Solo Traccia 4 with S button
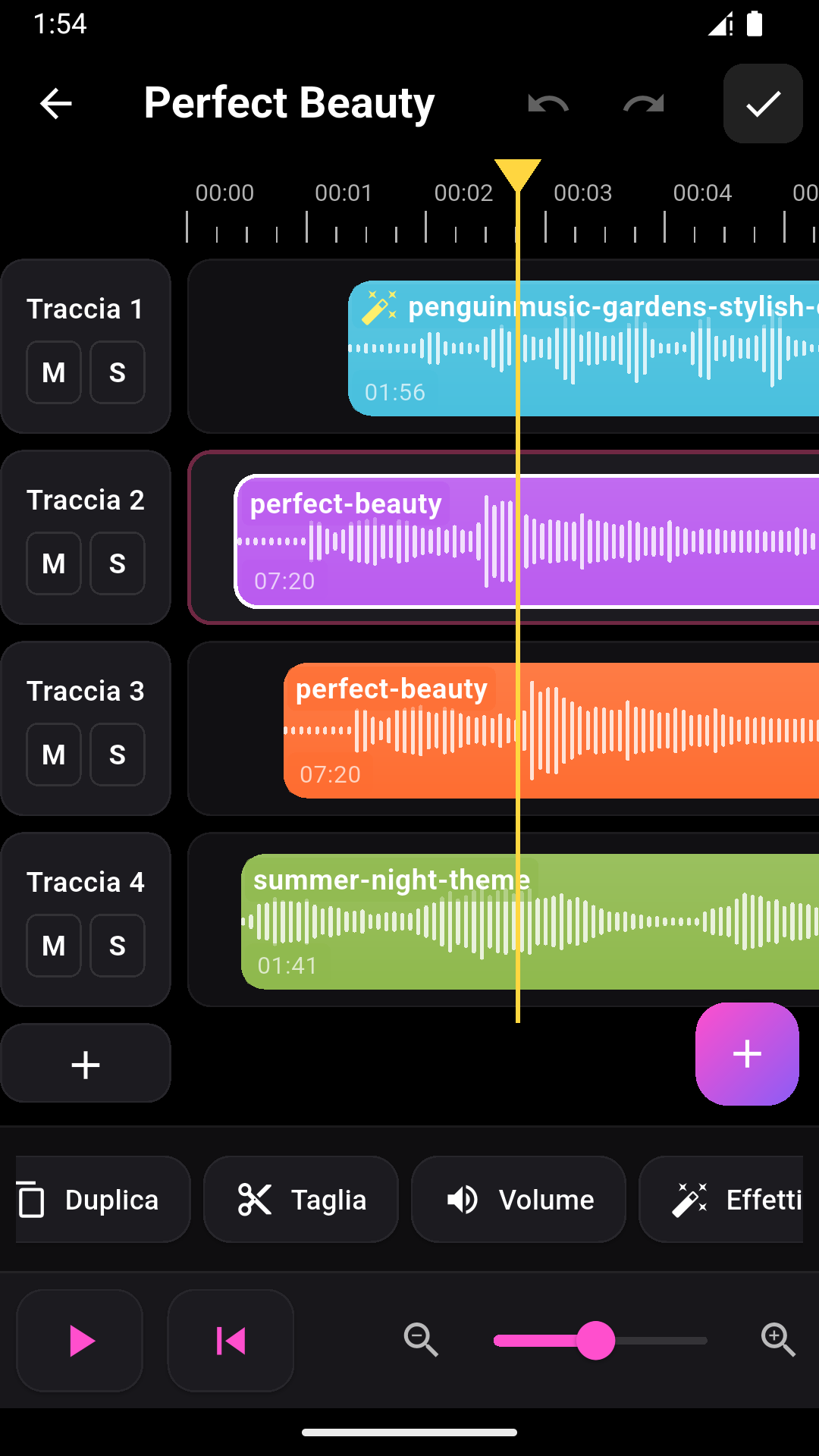 118,946
